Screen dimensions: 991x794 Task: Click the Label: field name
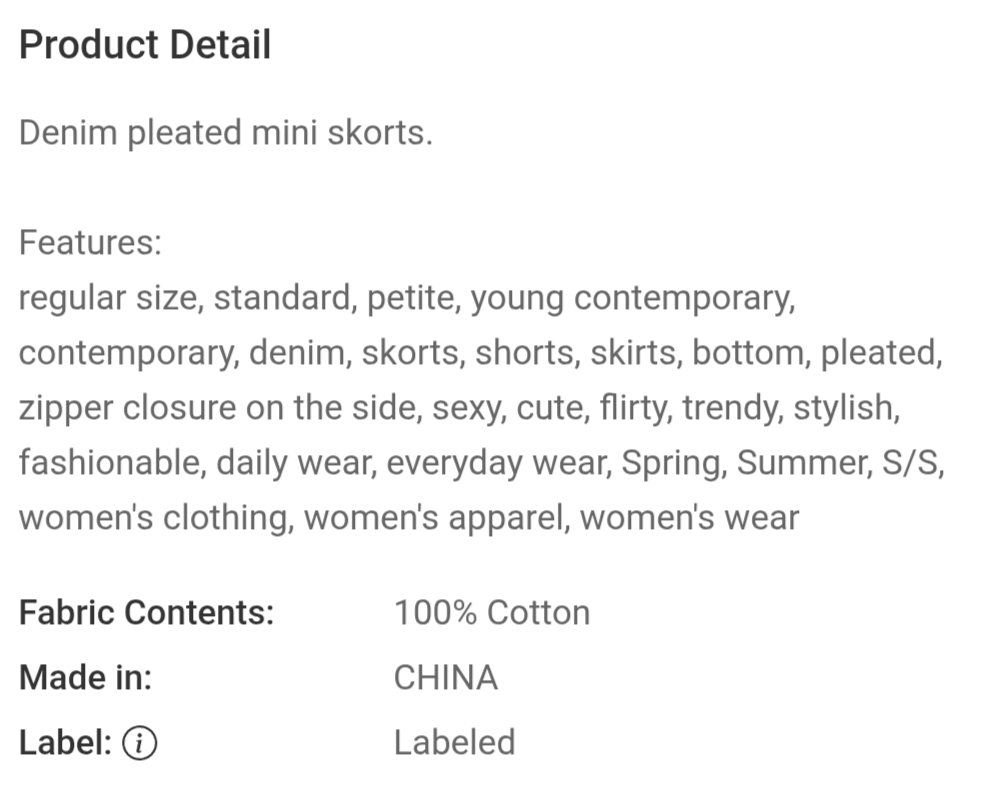pyautogui.click(x=66, y=742)
